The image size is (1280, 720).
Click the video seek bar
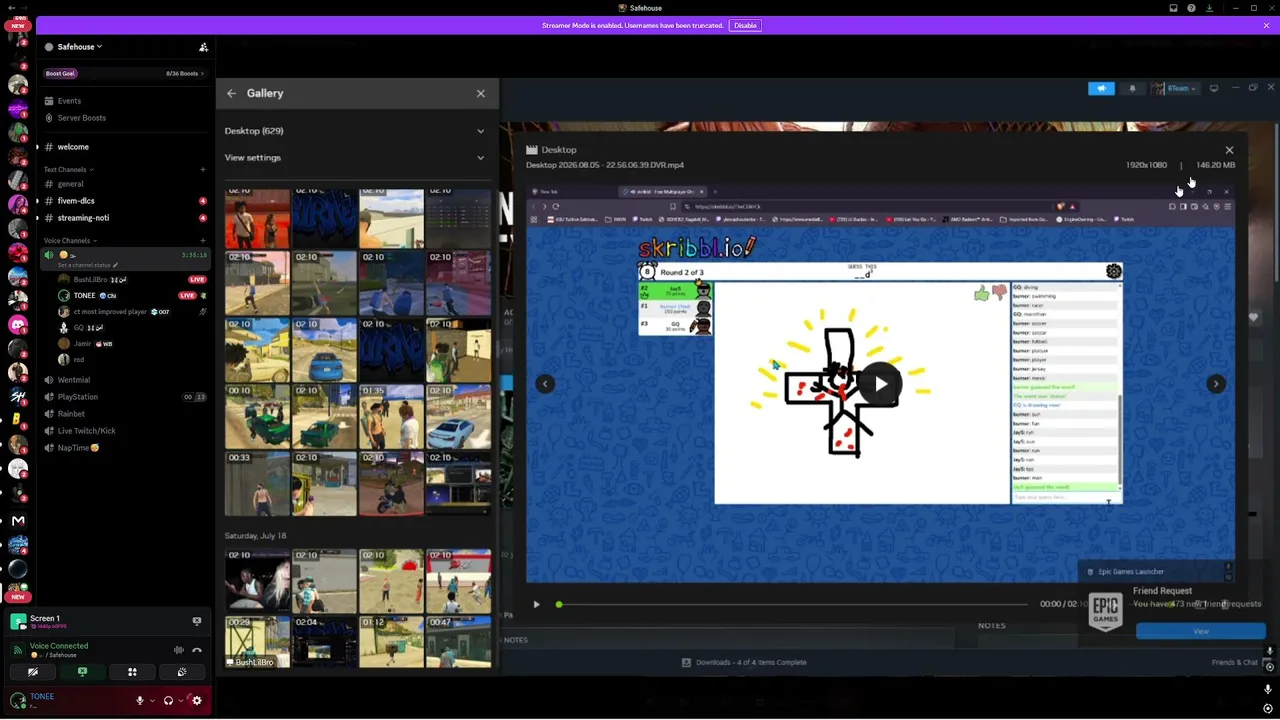point(792,604)
